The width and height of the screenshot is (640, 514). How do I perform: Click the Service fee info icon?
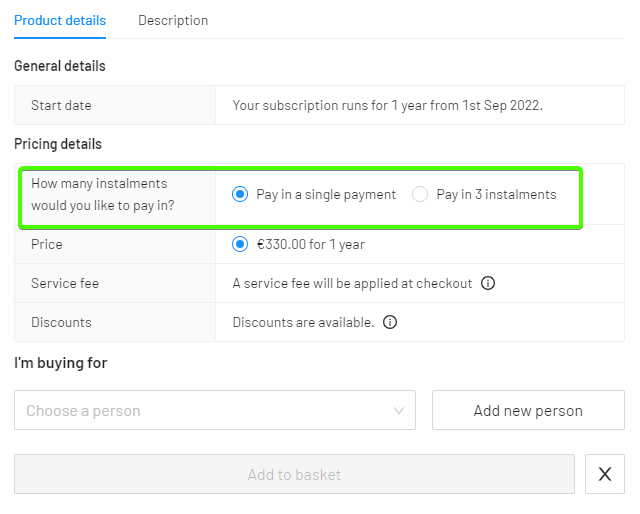(x=488, y=283)
